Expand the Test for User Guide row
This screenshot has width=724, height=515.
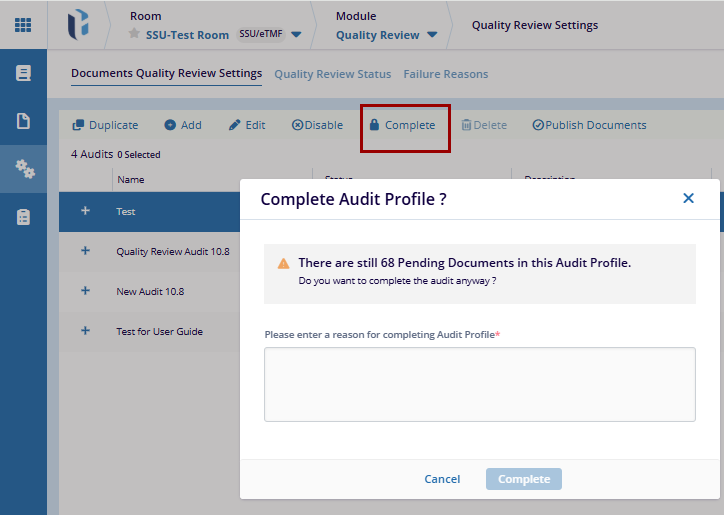[85, 331]
